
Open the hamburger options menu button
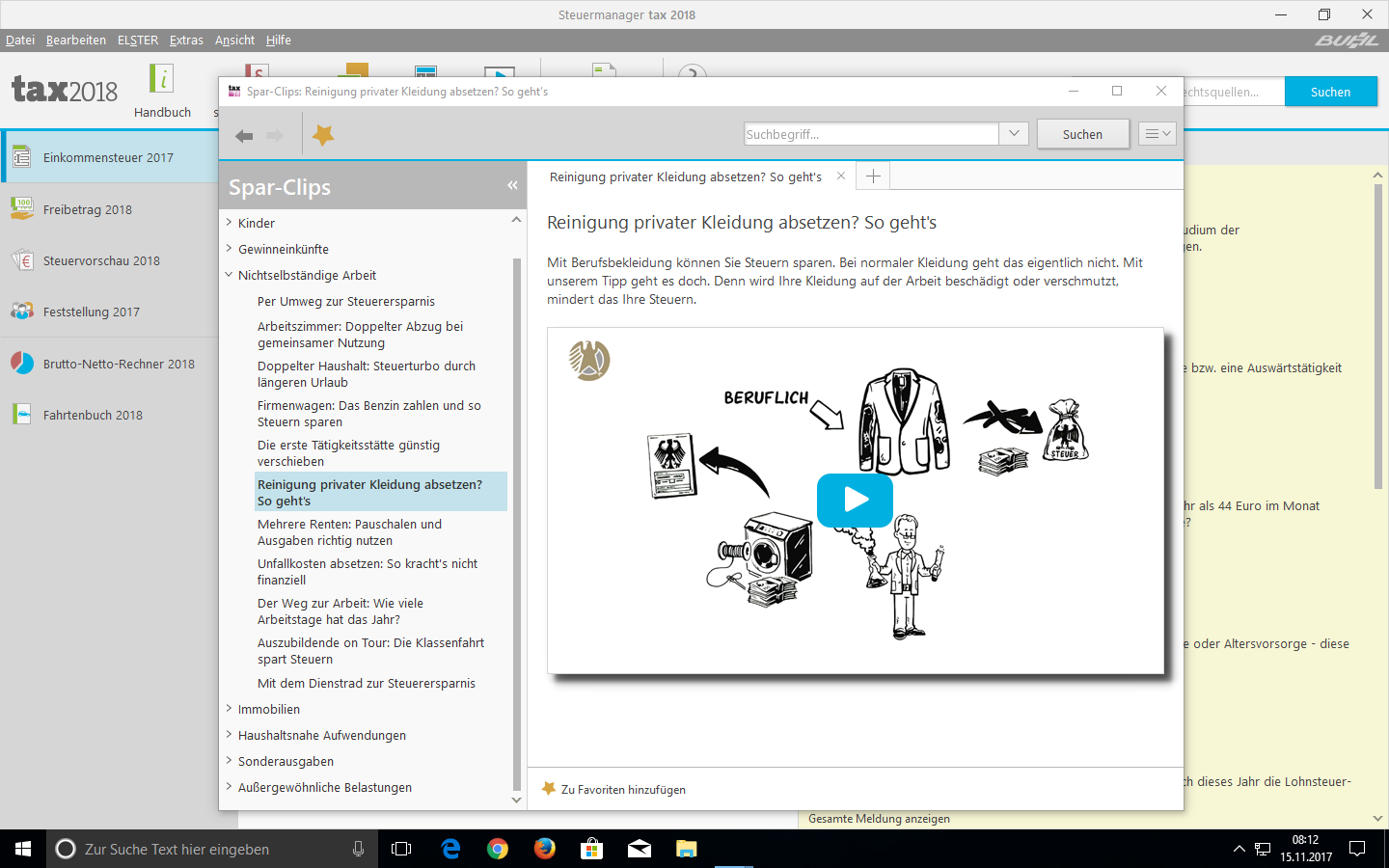point(1157,134)
